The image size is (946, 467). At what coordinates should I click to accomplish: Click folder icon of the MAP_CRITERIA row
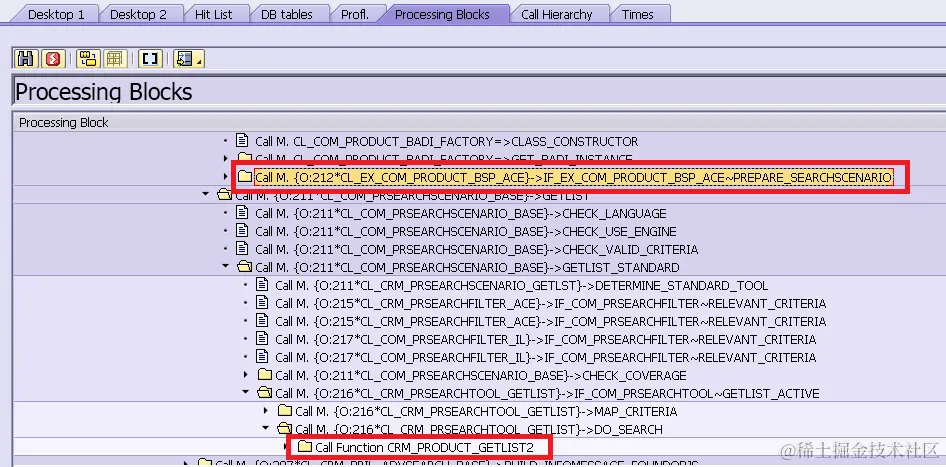click(x=285, y=411)
